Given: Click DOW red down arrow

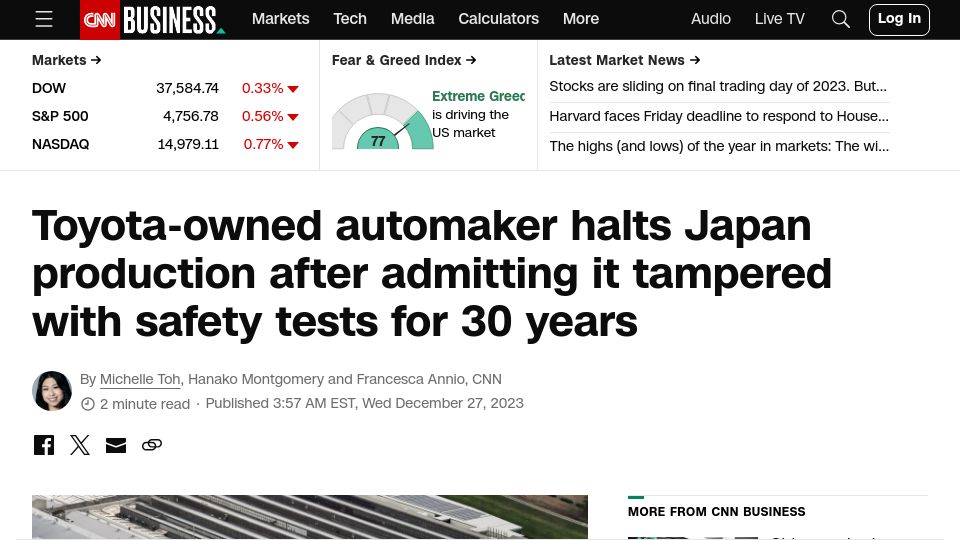Looking at the screenshot, I should [293, 89].
